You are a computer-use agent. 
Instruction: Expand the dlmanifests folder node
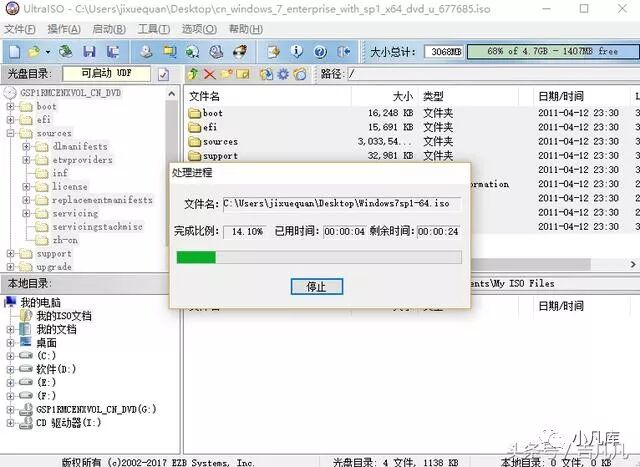[26, 147]
